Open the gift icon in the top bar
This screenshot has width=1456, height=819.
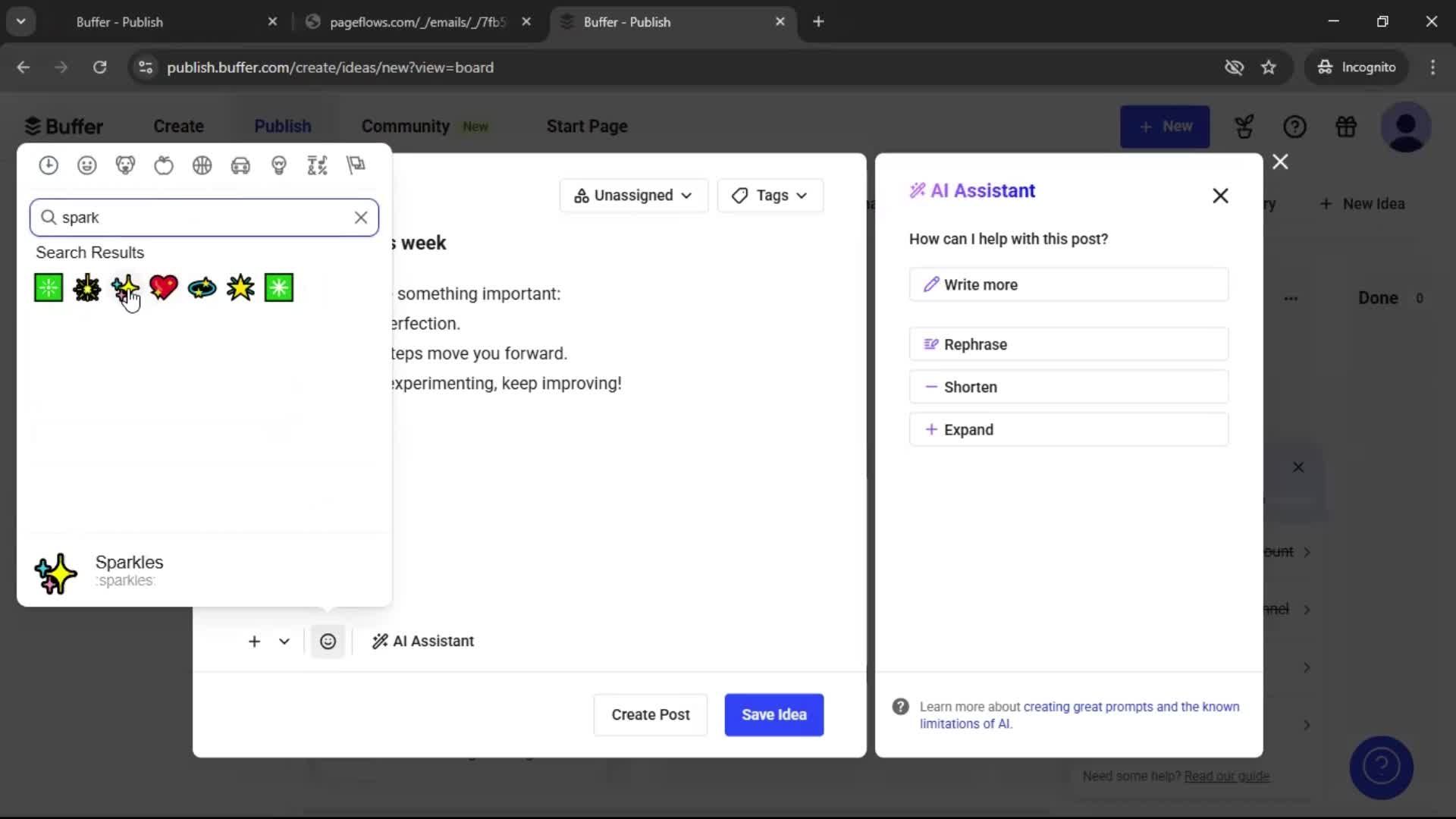tap(1346, 126)
